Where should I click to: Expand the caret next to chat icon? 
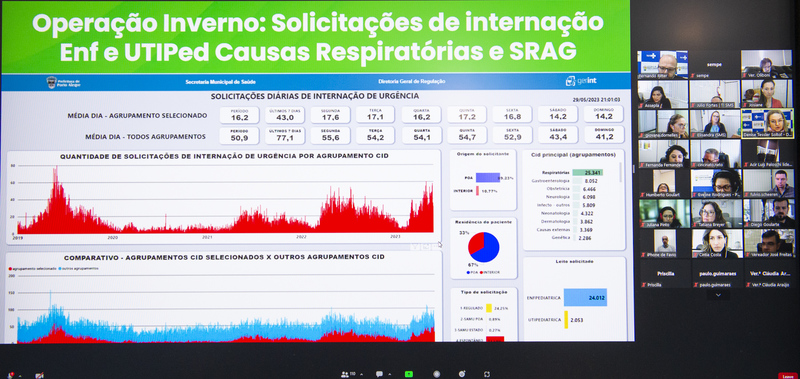tap(390, 374)
